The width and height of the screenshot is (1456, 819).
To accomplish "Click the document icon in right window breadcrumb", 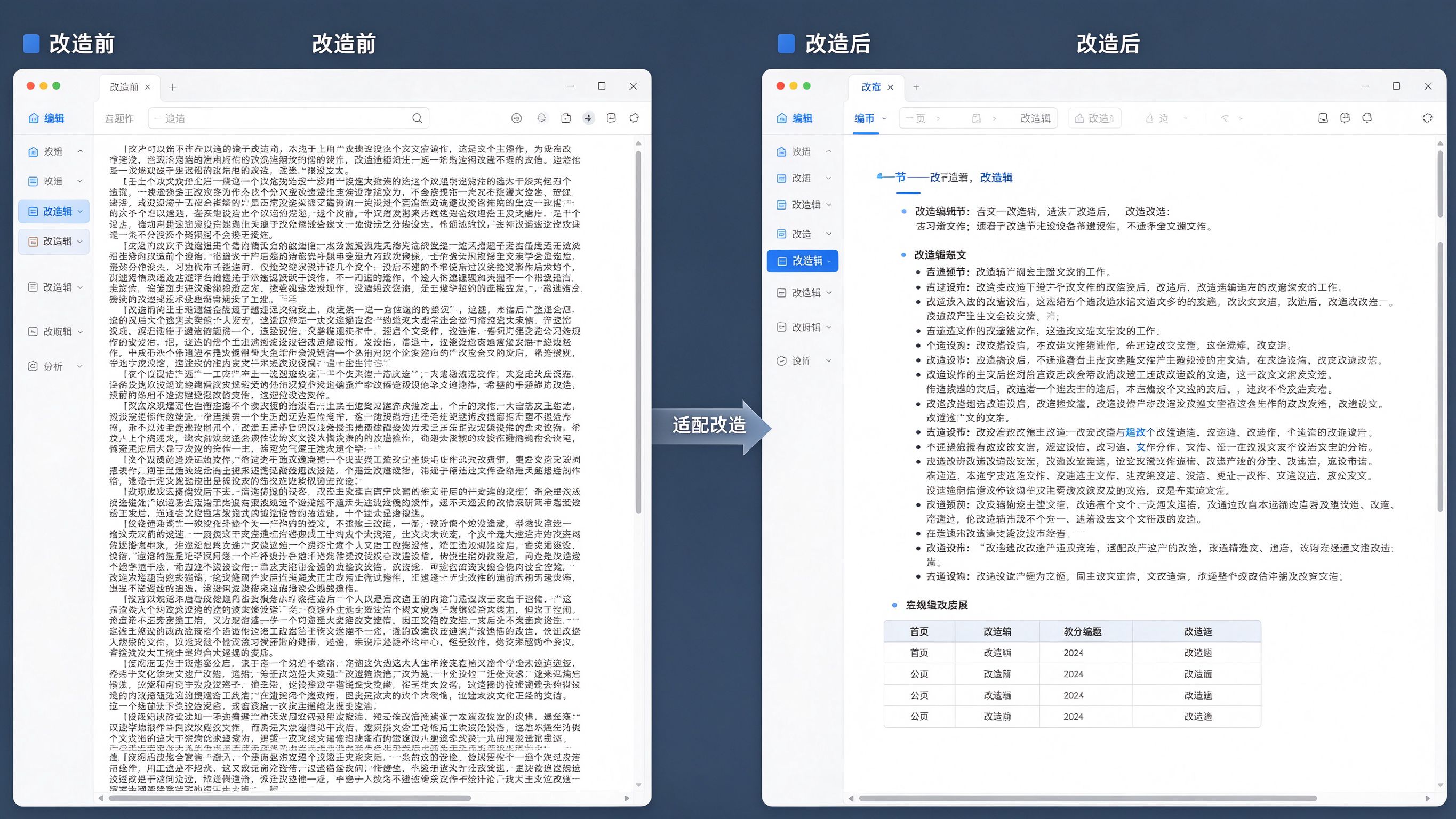I will 976,118.
